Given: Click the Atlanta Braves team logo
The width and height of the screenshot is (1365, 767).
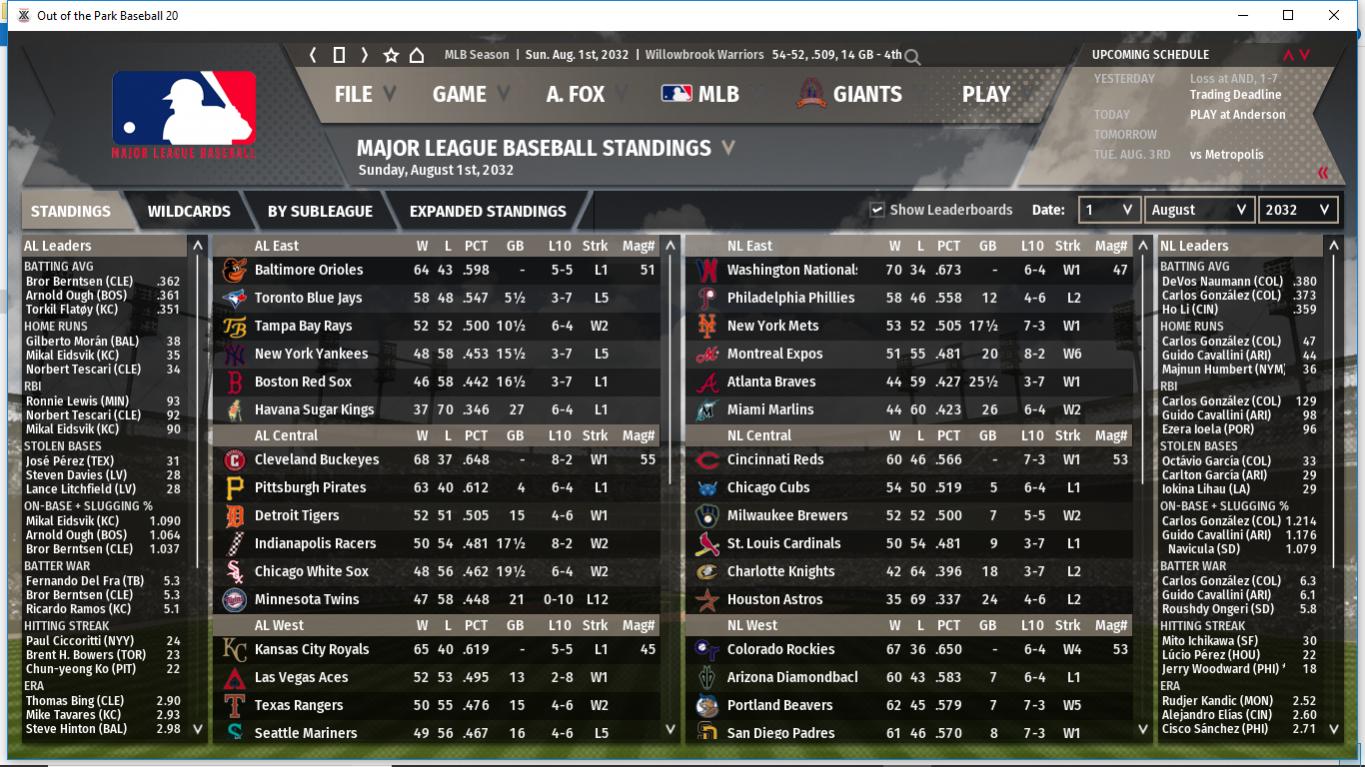Looking at the screenshot, I should click(x=707, y=382).
